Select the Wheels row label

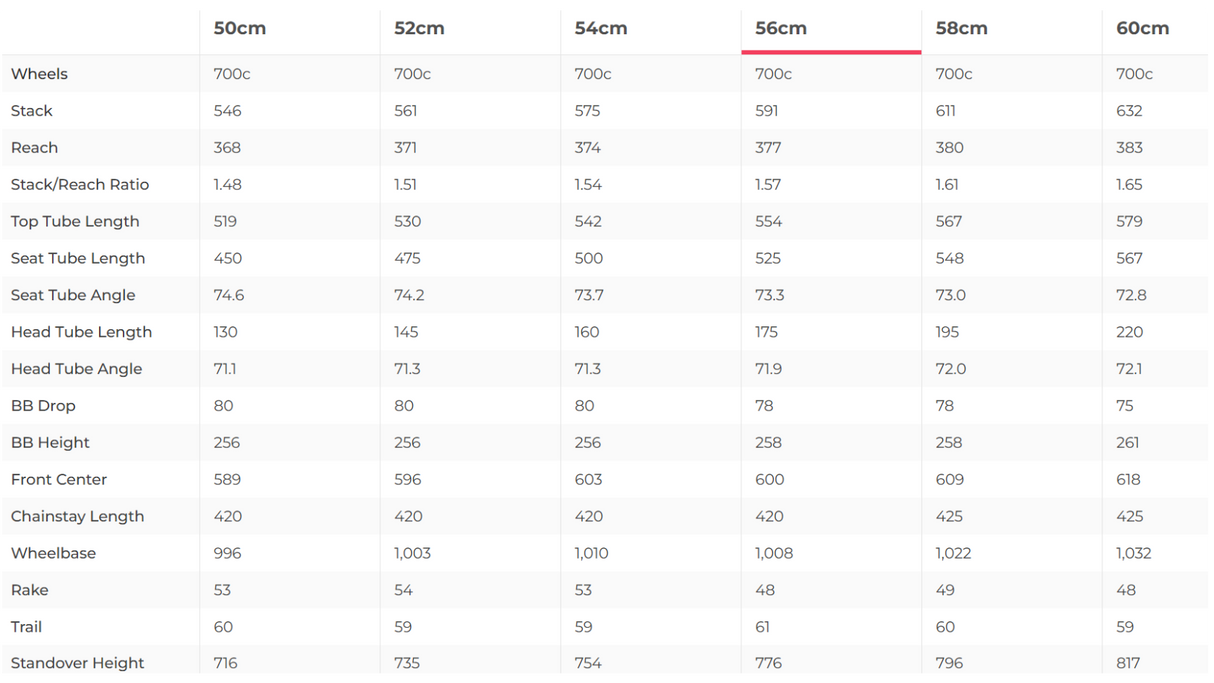39,74
